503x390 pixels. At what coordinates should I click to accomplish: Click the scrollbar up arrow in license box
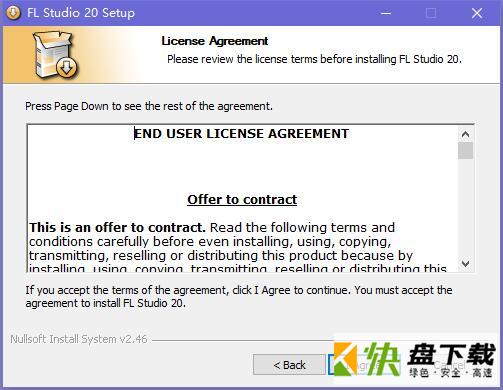click(465, 134)
